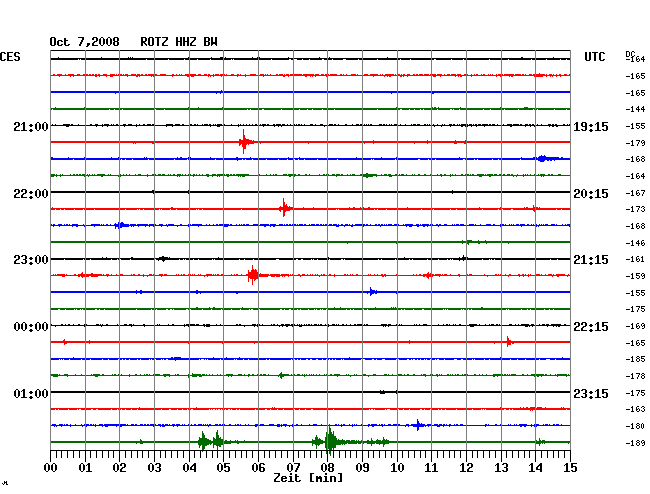Viewport: 650px width, 494px height.
Task: Click the DC offset value -179
Action: (635, 143)
